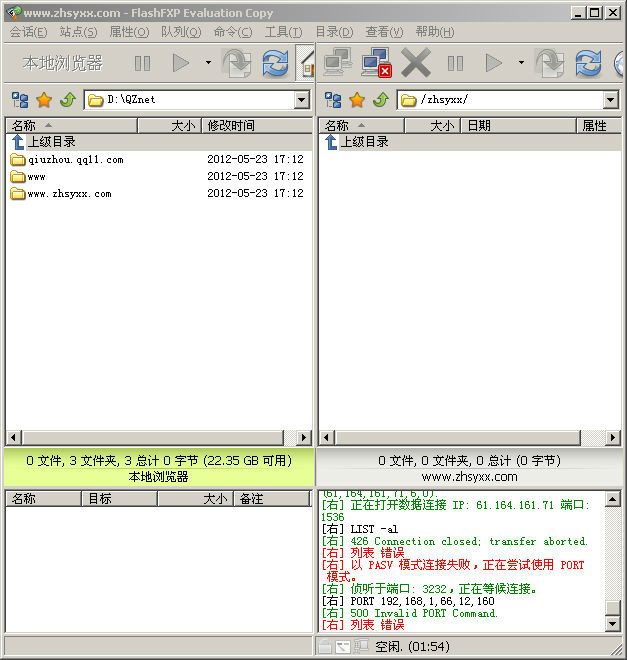Open the 队列(Q) menu
627x660 pixels.
181,32
